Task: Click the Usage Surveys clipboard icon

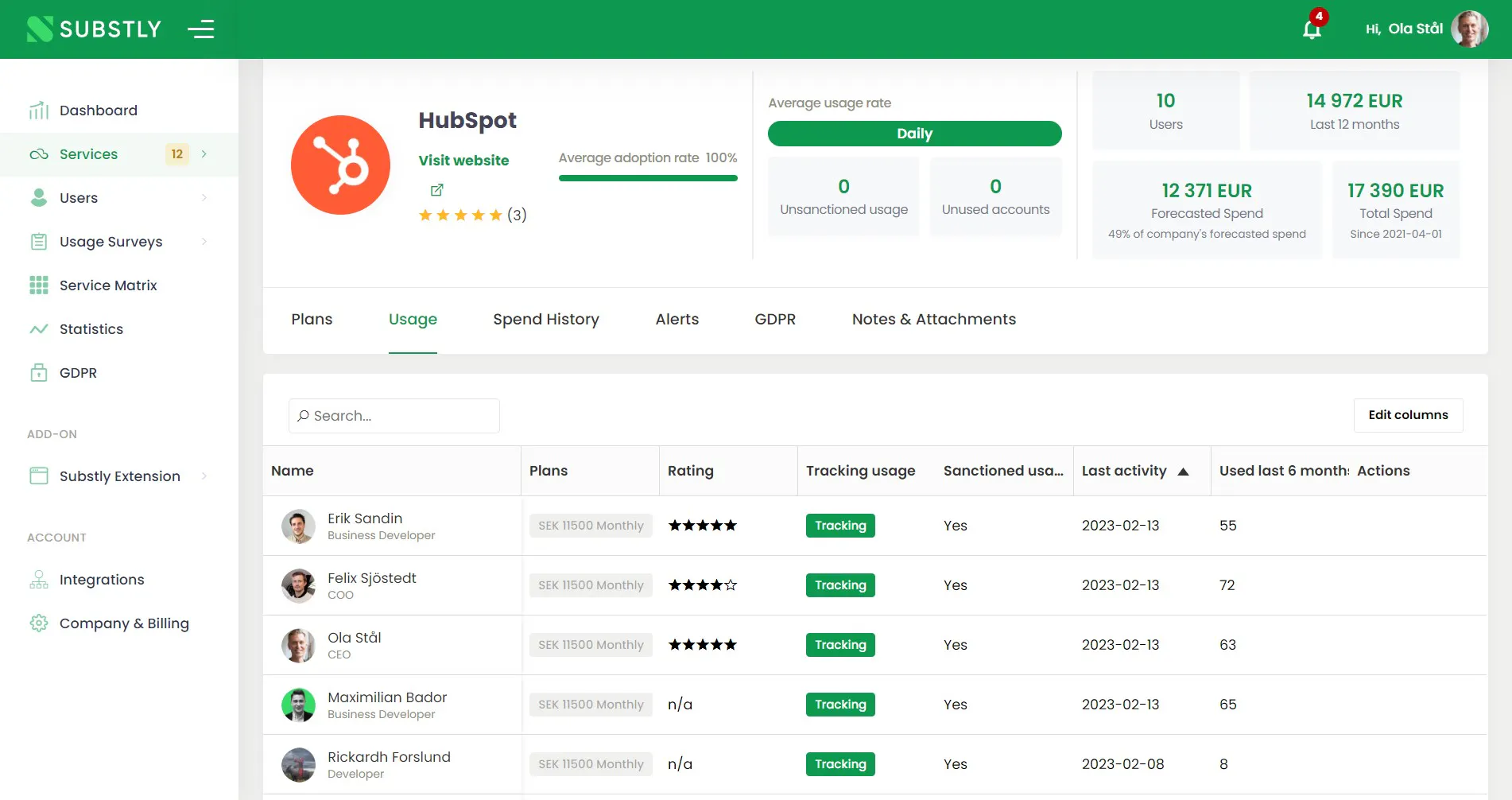Action: tap(39, 242)
